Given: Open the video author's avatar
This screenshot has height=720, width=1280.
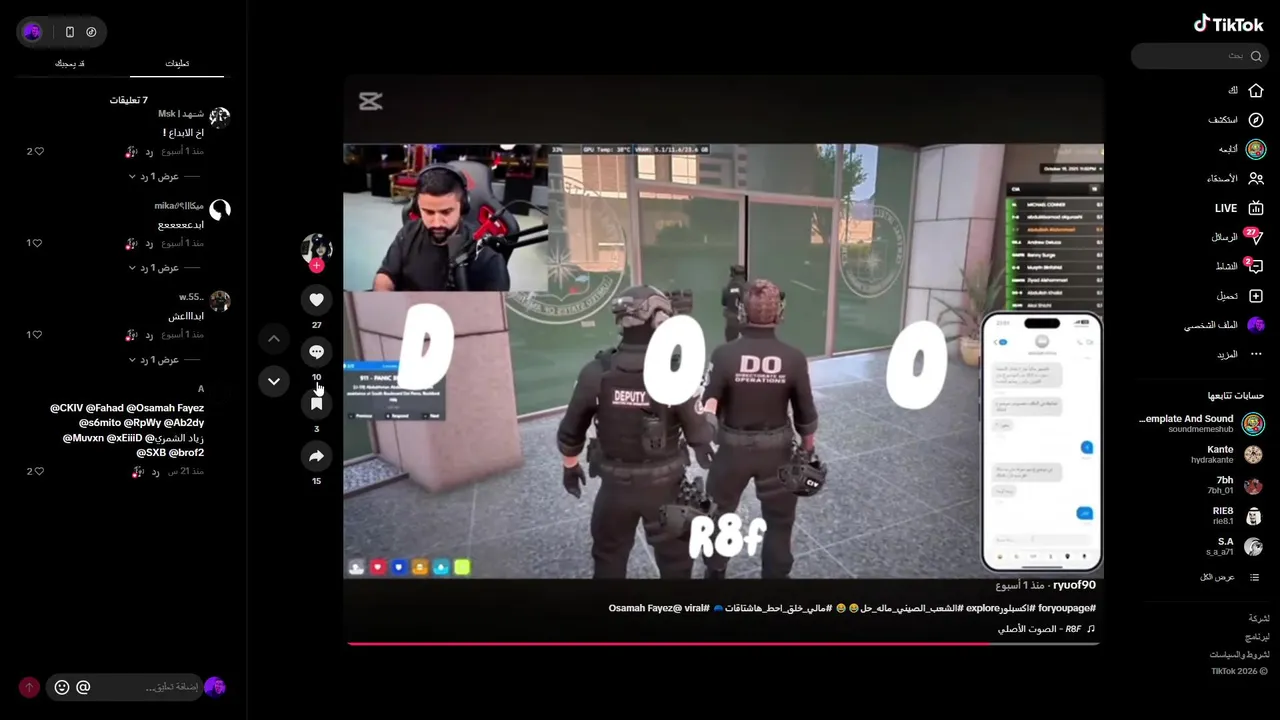Looking at the screenshot, I should (x=317, y=248).
